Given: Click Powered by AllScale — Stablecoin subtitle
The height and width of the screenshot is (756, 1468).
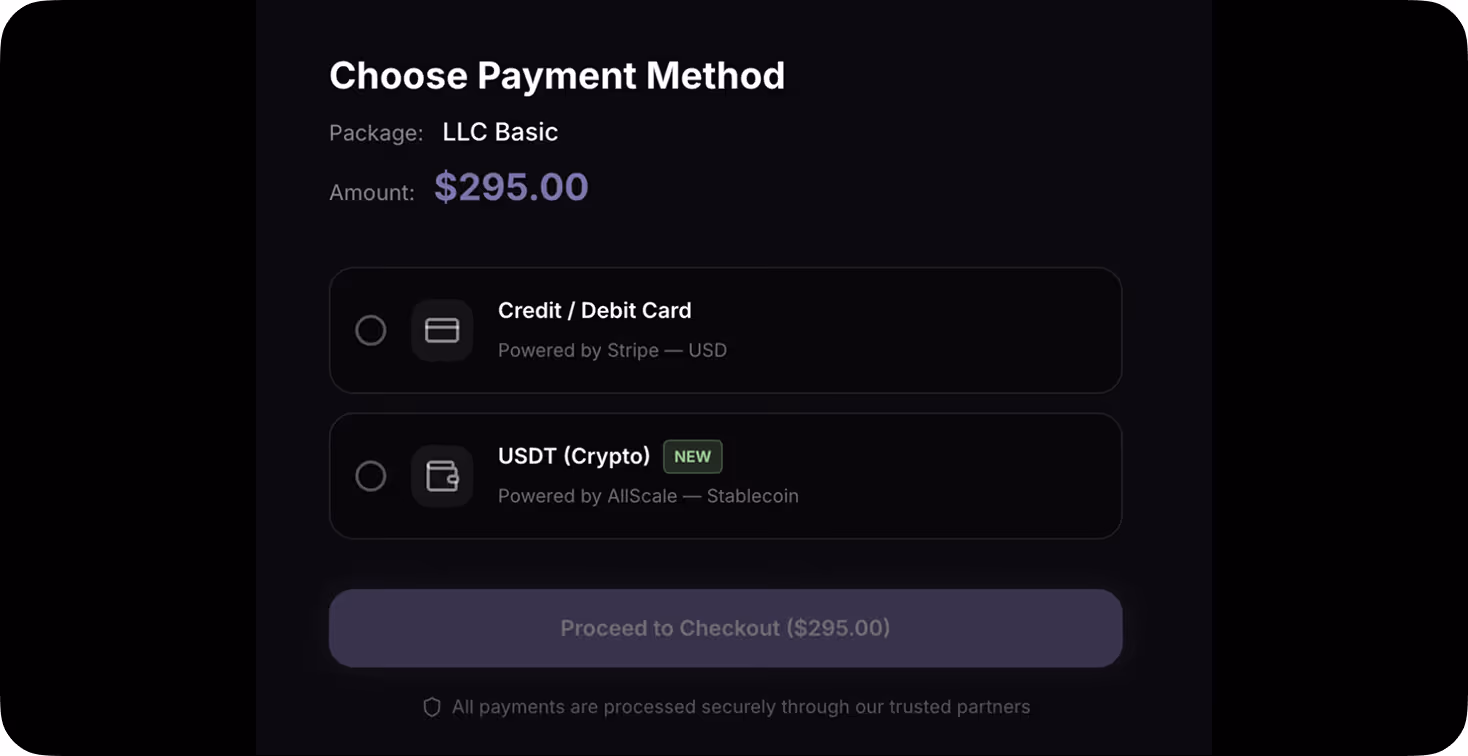Looking at the screenshot, I should [x=648, y=496].
